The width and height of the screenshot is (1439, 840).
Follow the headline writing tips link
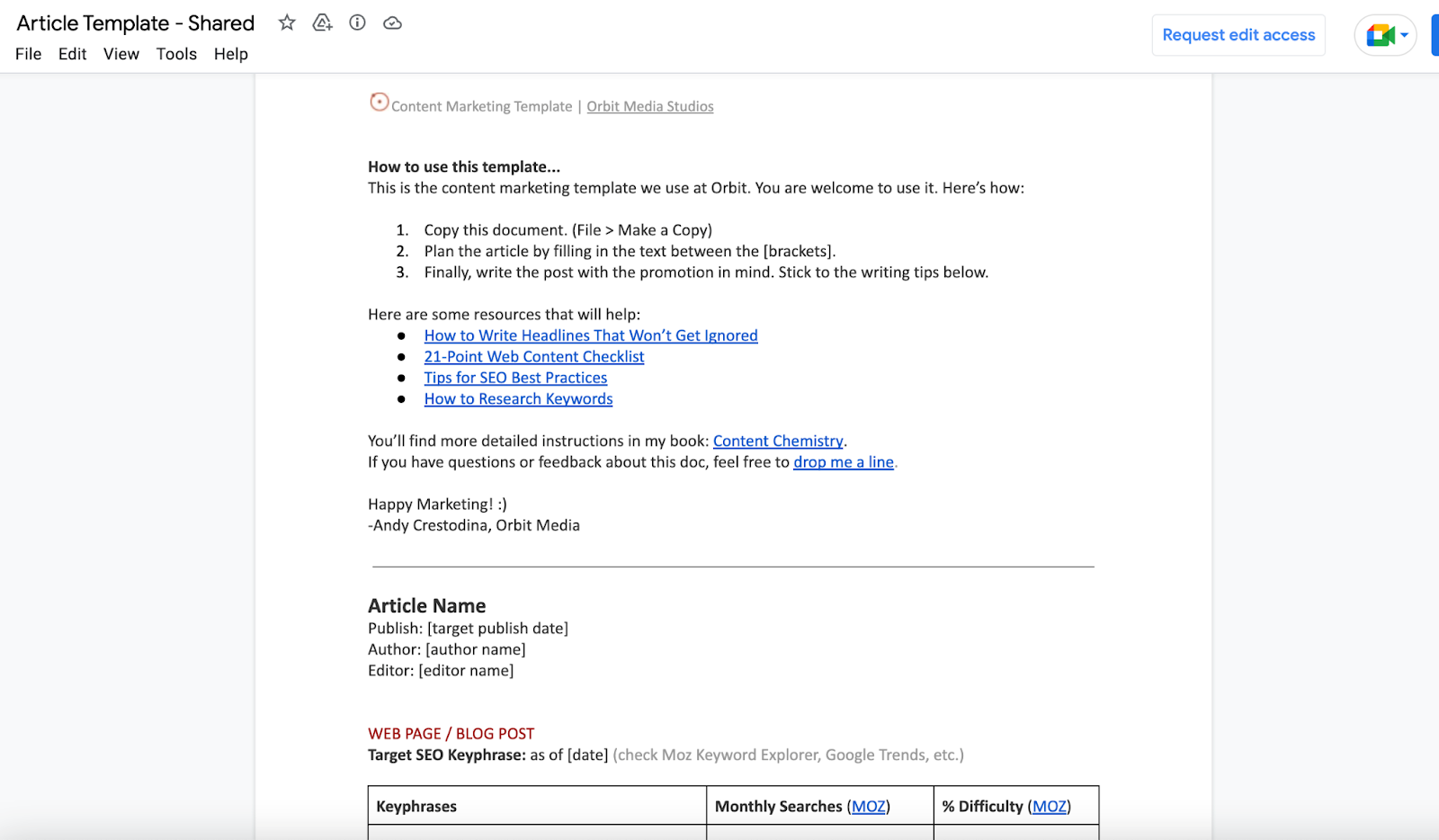tap(590, 335)
